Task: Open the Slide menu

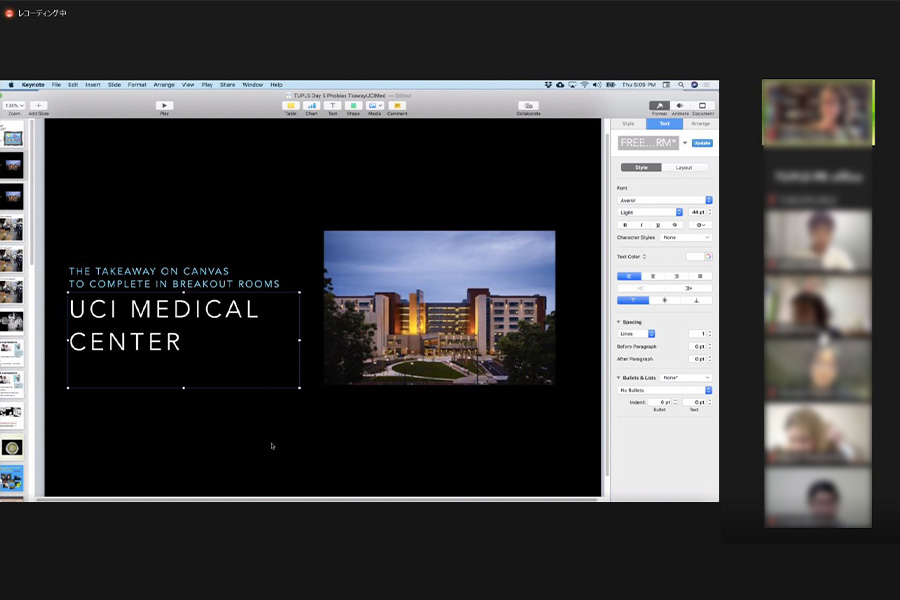Action: coord(114,84)
